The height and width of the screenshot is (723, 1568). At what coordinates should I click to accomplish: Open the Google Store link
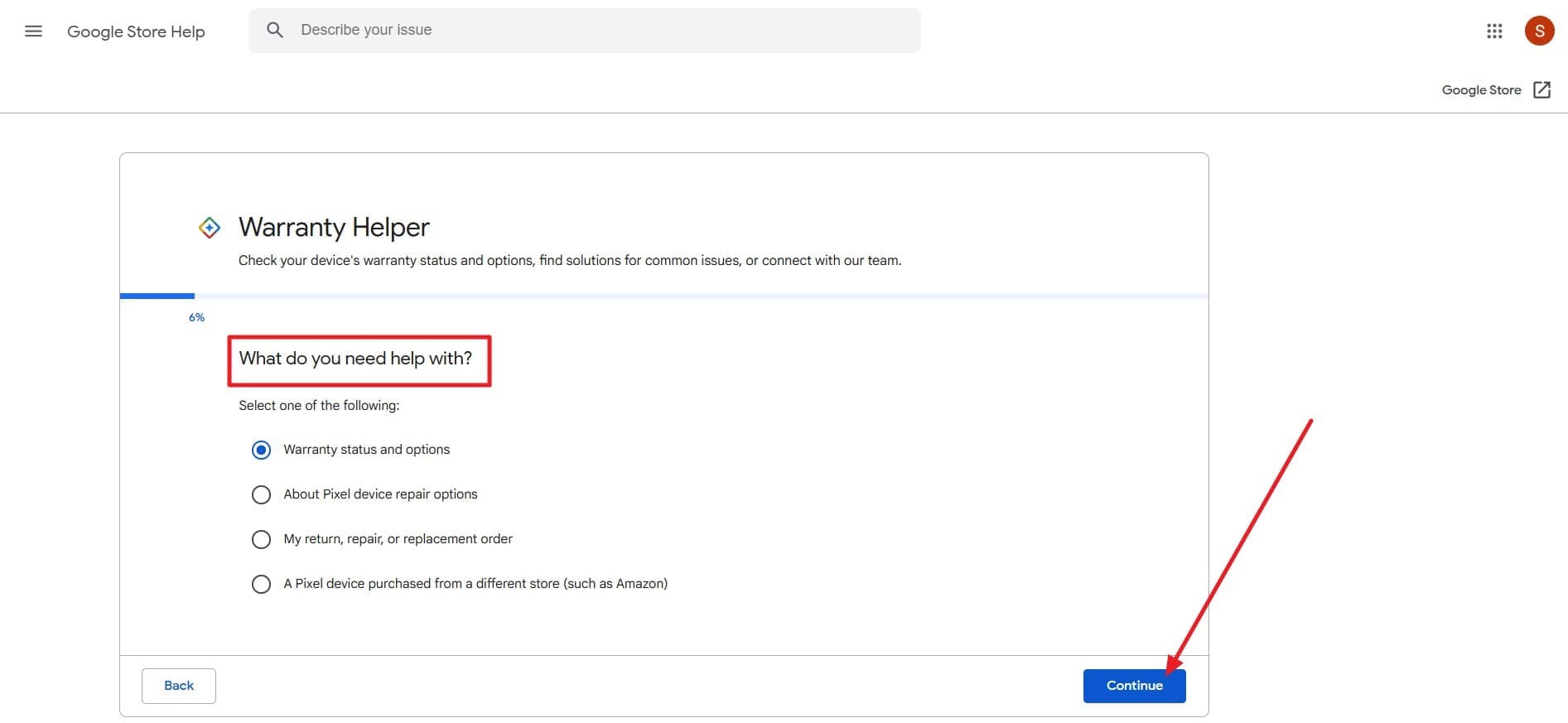tap(1481, 89)
